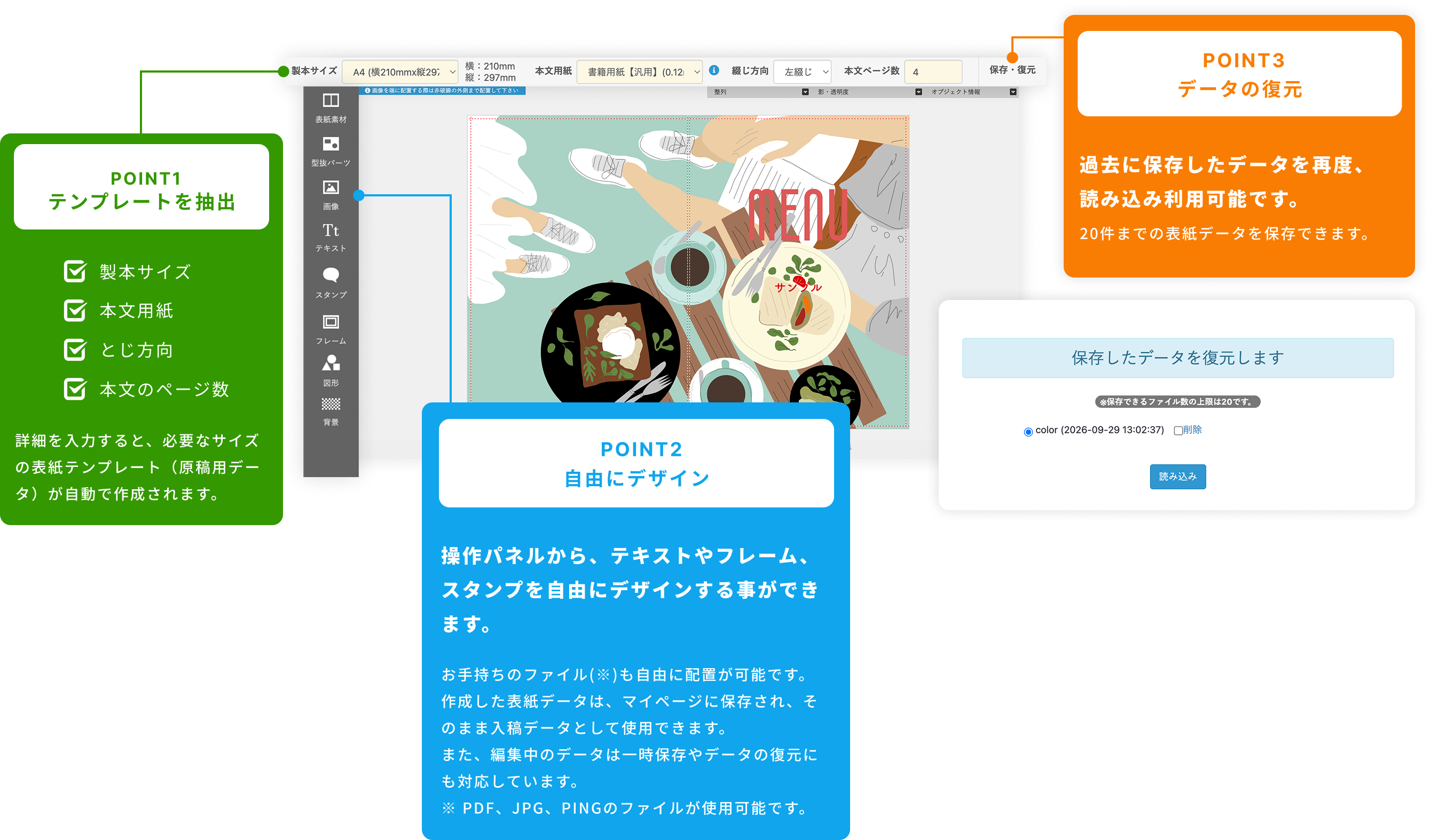Select the フレーム frame tool

(331, 329)
